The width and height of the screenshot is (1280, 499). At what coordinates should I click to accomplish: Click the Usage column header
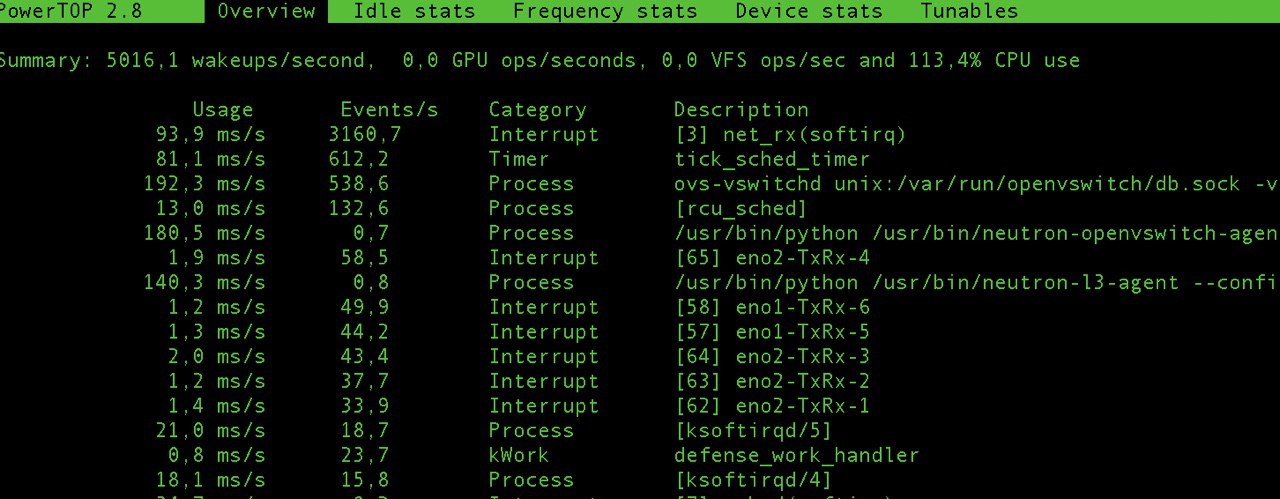point(222,110)
